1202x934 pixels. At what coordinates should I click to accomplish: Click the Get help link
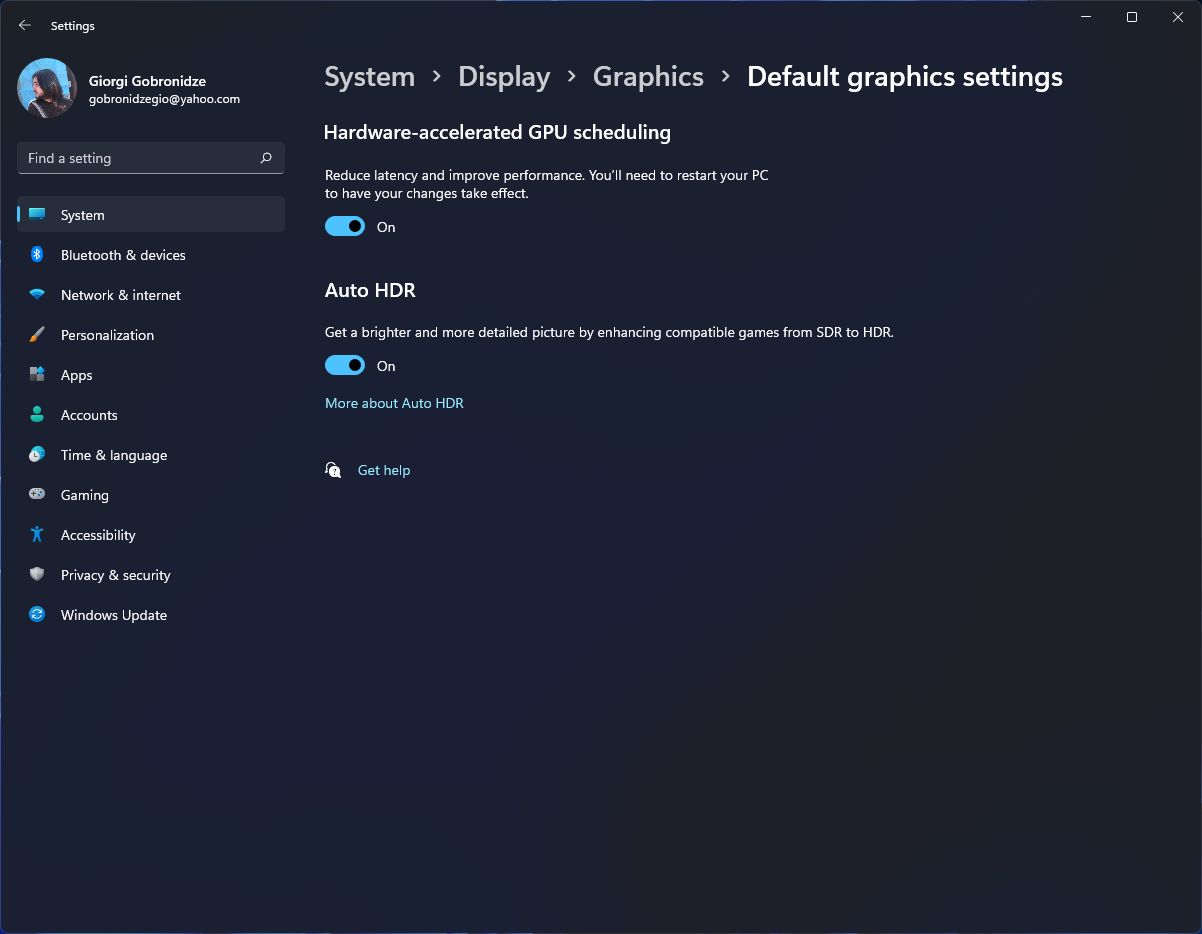(x=384, y=470)
